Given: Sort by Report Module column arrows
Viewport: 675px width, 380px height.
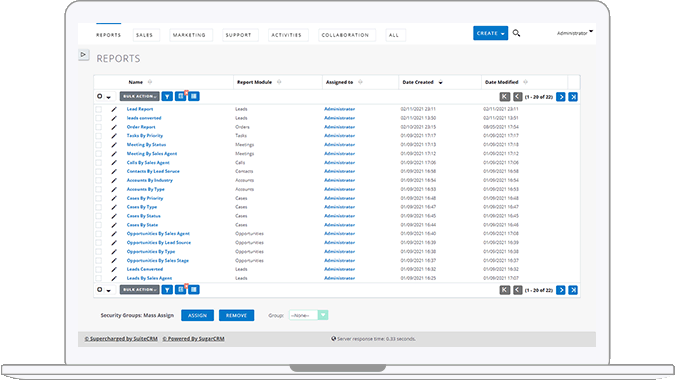Looking at the screenshot, I should click(x=279, y=82).
